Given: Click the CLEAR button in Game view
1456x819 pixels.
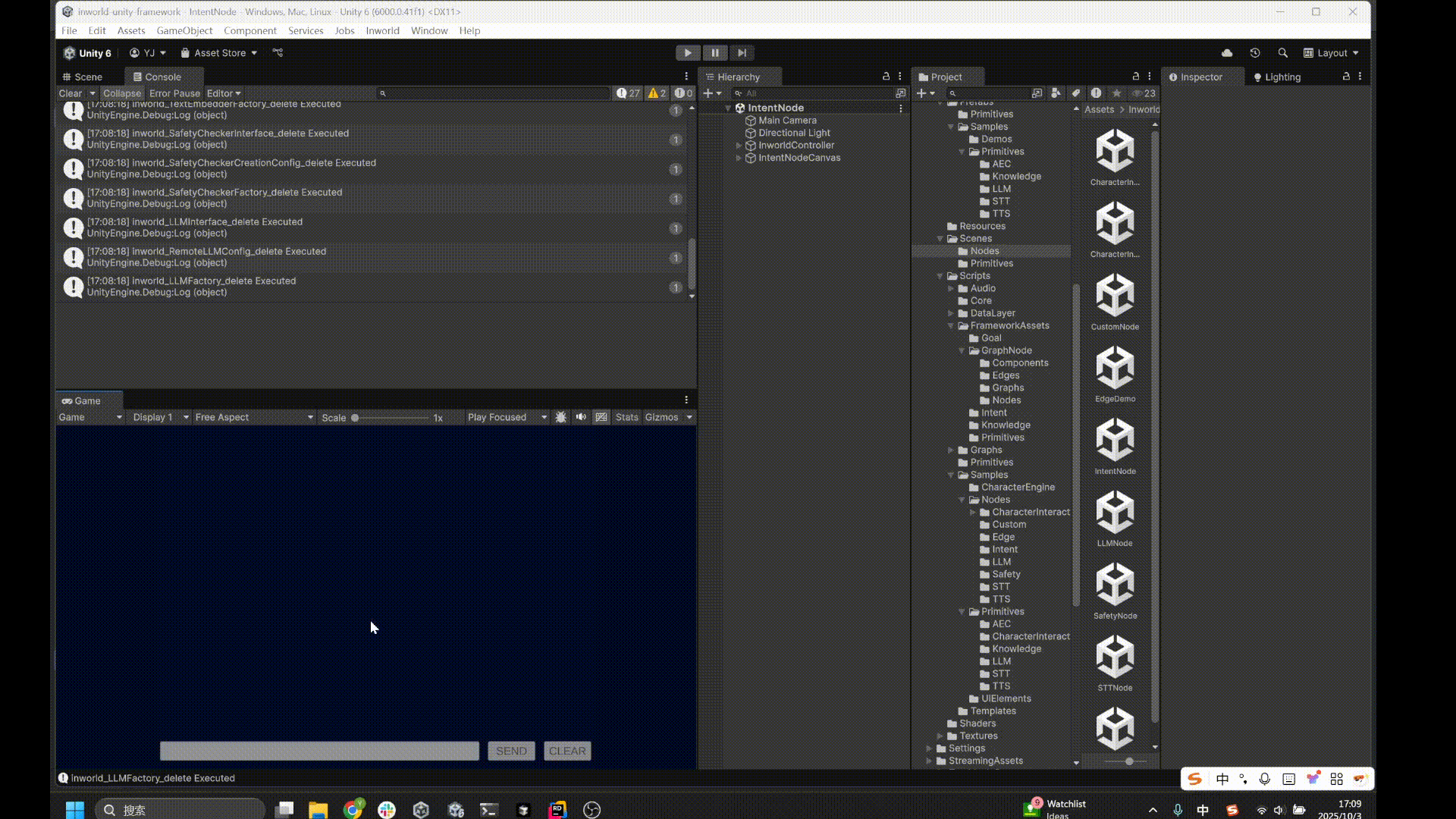Looking at the screenshot, I should click(x=567, y=751).
